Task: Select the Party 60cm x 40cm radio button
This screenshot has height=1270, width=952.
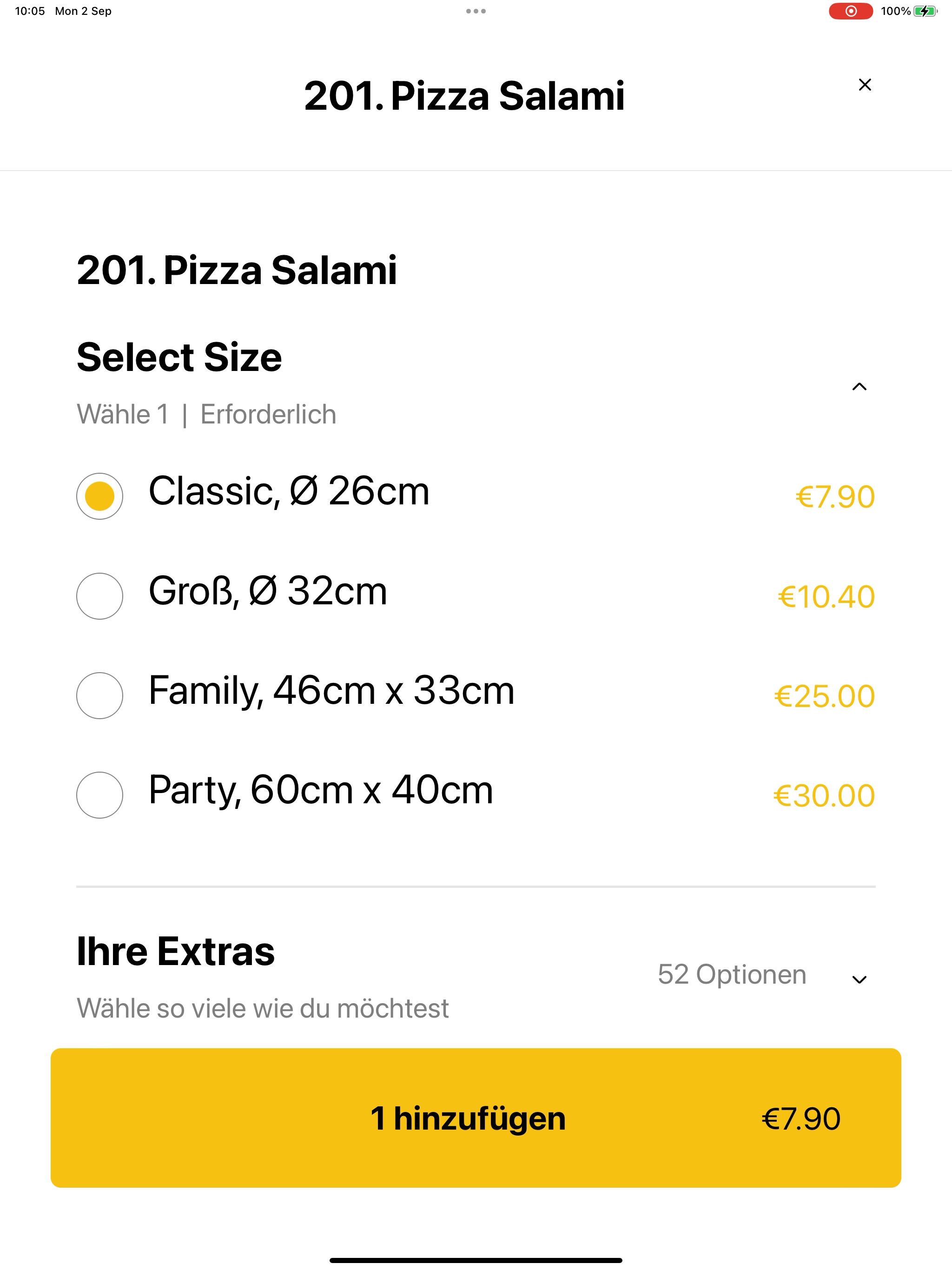Action: [x=99, y=795]
